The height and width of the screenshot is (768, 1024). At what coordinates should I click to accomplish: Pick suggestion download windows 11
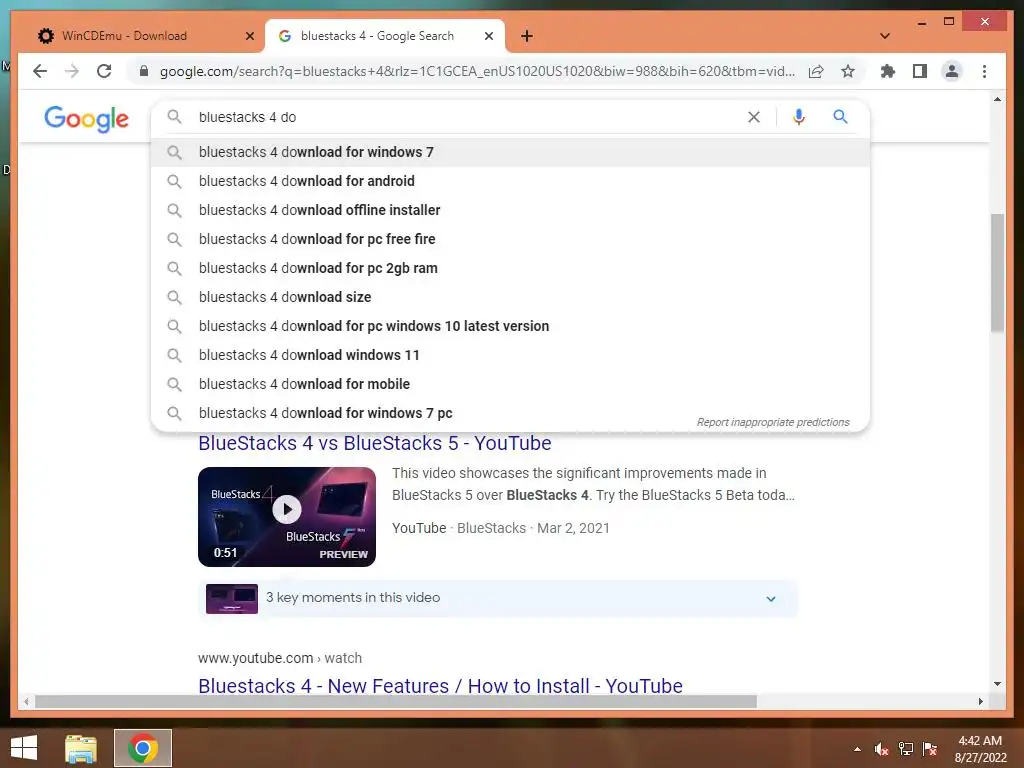tap(510, 355)
